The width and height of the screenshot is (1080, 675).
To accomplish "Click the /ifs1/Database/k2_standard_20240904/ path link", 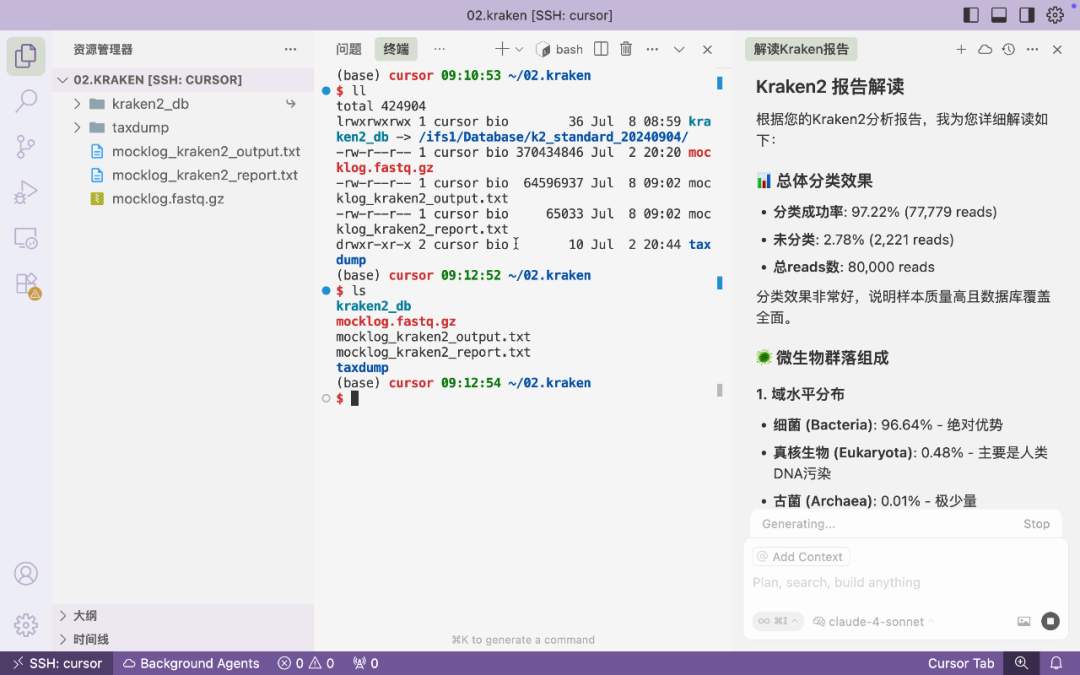I will [553, 136].
